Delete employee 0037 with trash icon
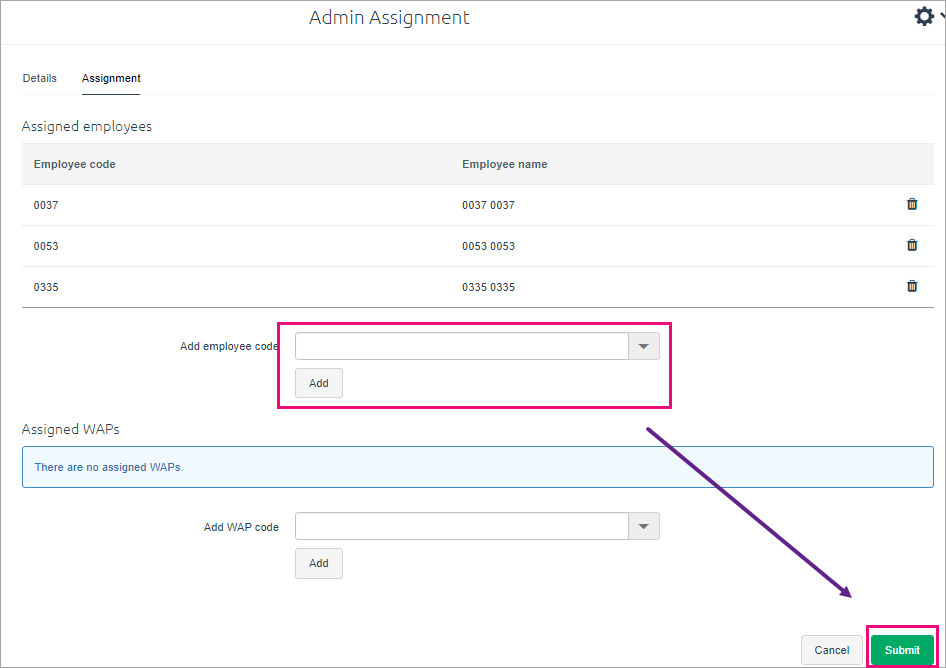This screenshot has width=946, height=668. click(912, 204)
